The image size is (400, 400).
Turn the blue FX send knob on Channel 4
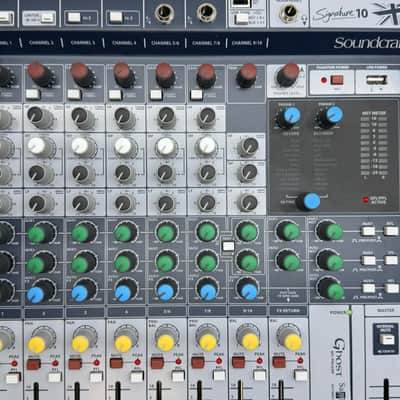point(125,291)
